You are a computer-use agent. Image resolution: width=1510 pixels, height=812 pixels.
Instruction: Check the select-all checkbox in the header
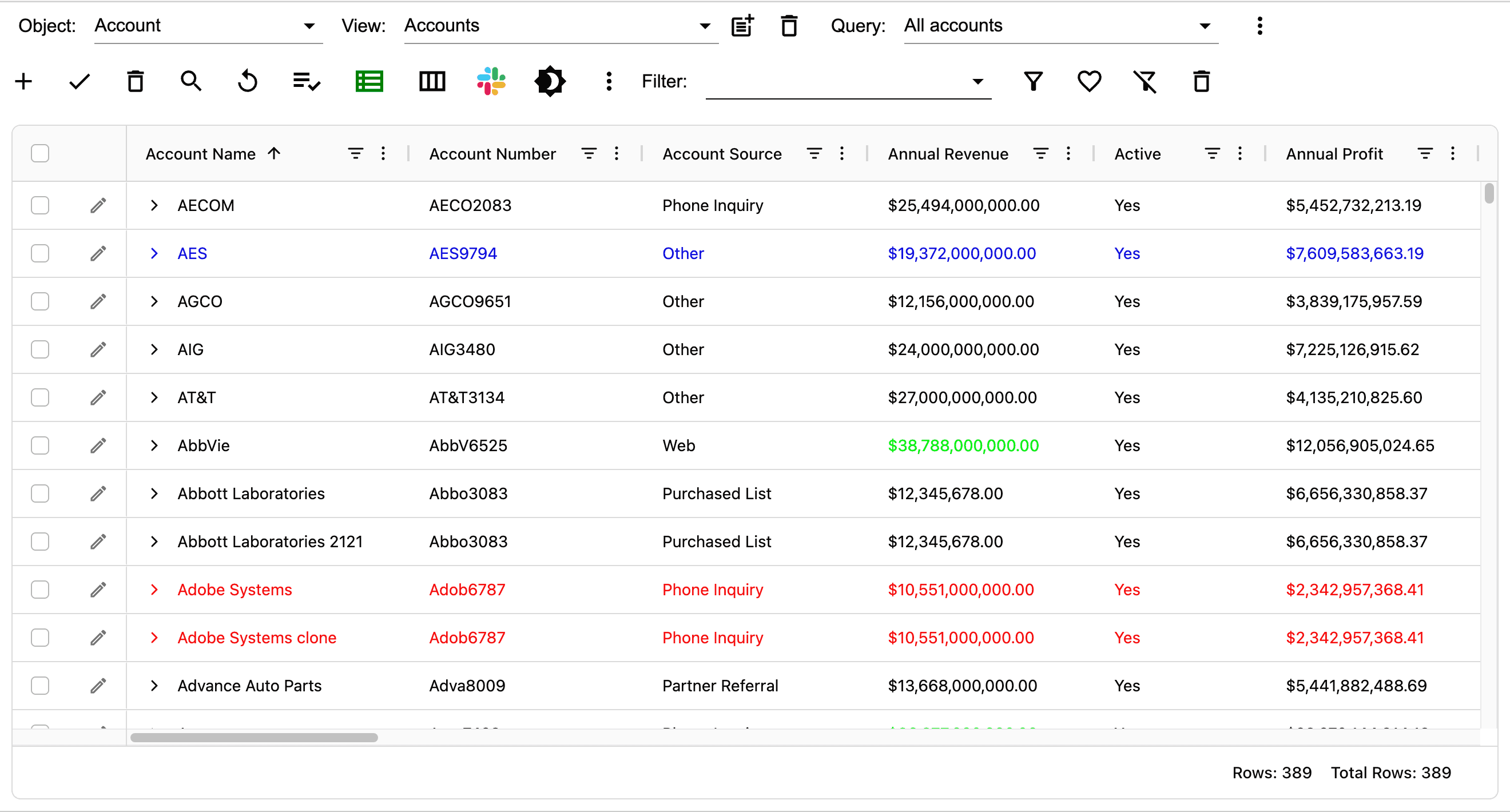click(x=40, y=153)
